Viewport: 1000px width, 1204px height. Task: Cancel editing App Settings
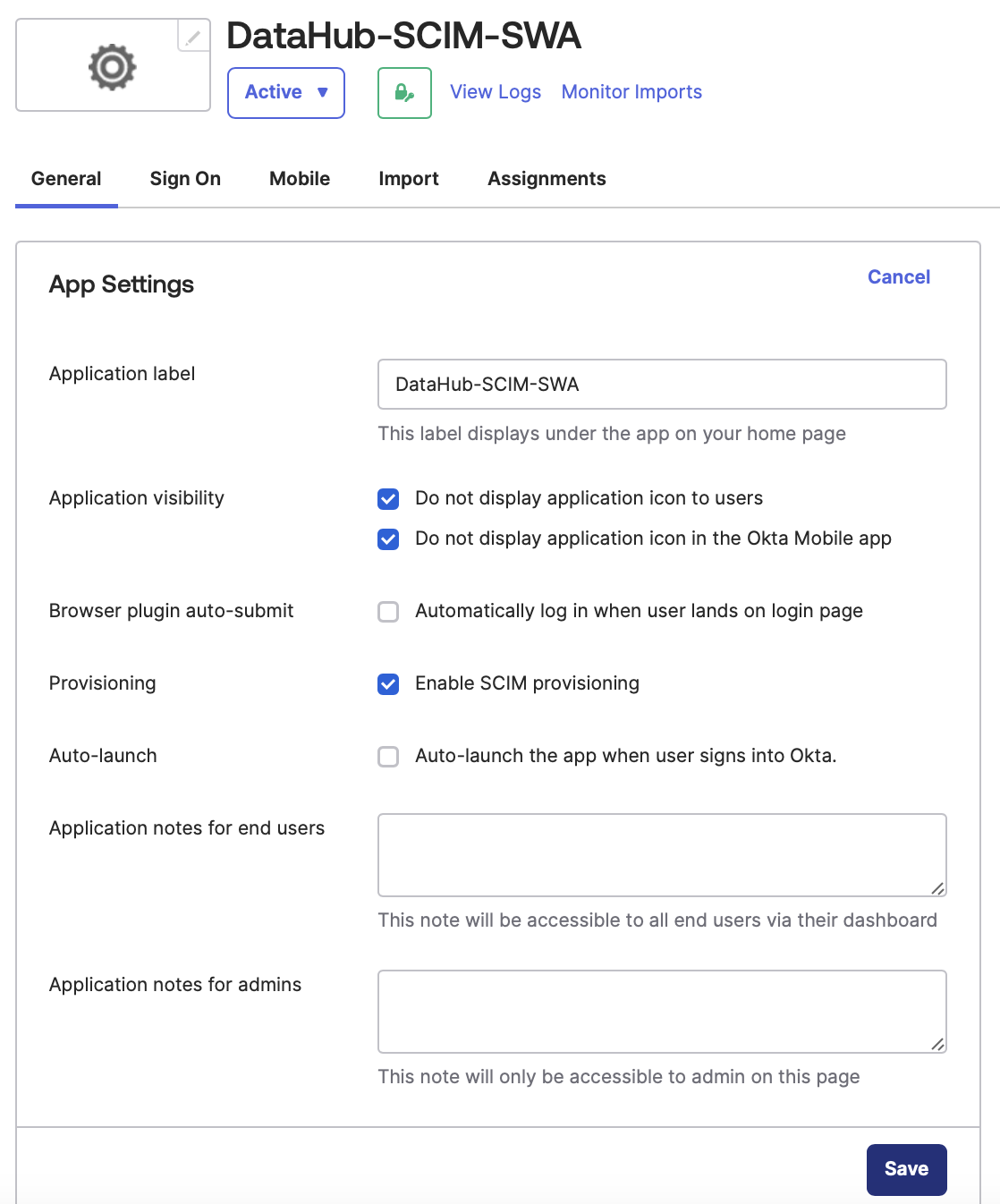click(x=899, y=277)
